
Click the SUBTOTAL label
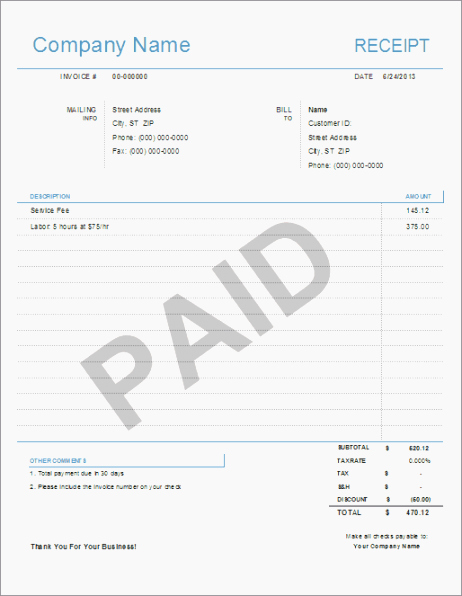354,448
